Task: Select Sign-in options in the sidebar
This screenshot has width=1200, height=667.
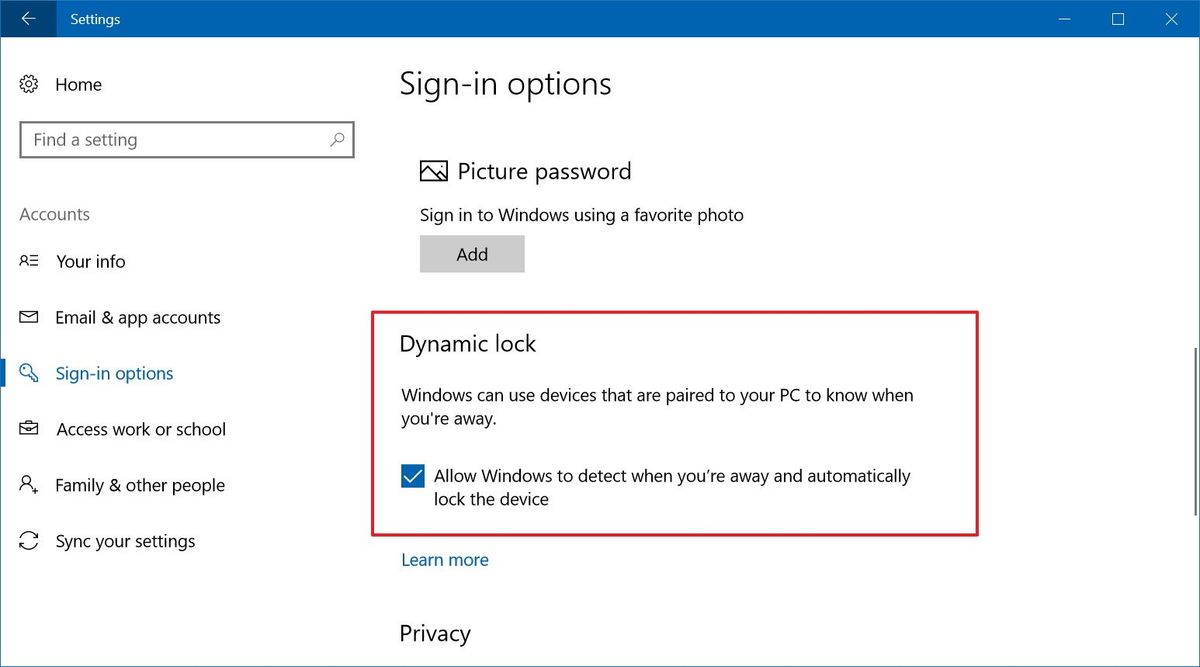Action: (x=113, y=373)
